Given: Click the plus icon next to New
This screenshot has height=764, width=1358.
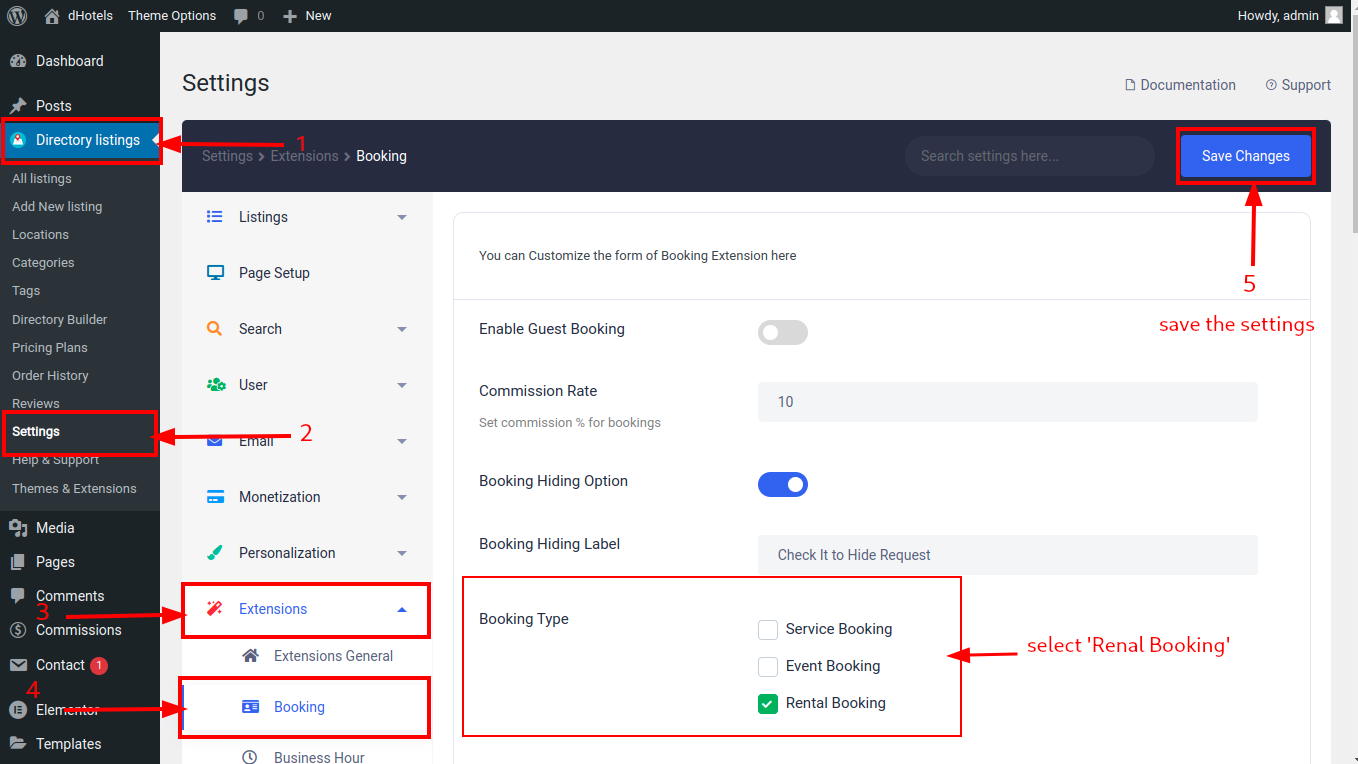Looking at the screenshot, I should tap(290, 16).
